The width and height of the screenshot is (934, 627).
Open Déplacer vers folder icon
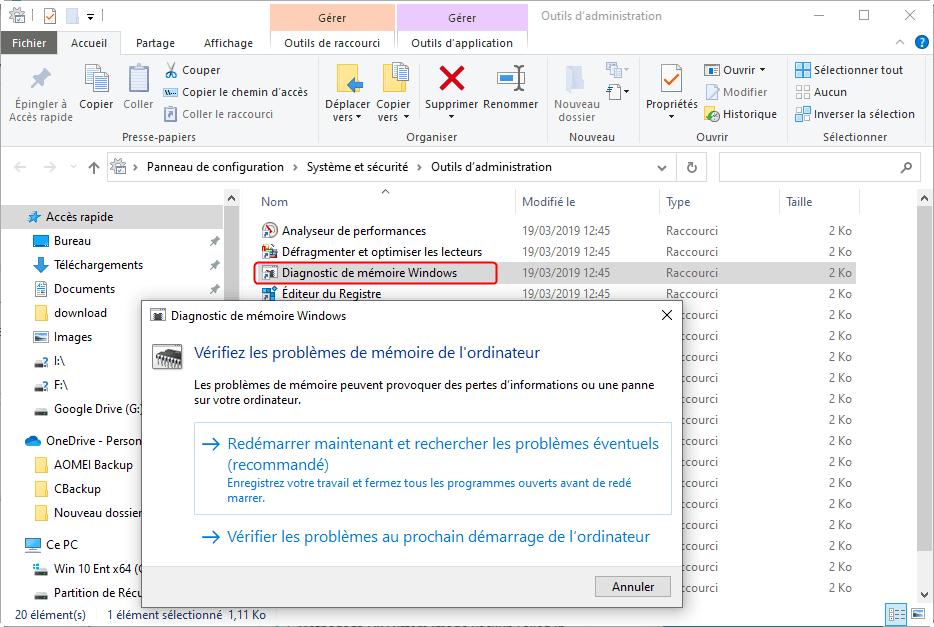(348, 79)
